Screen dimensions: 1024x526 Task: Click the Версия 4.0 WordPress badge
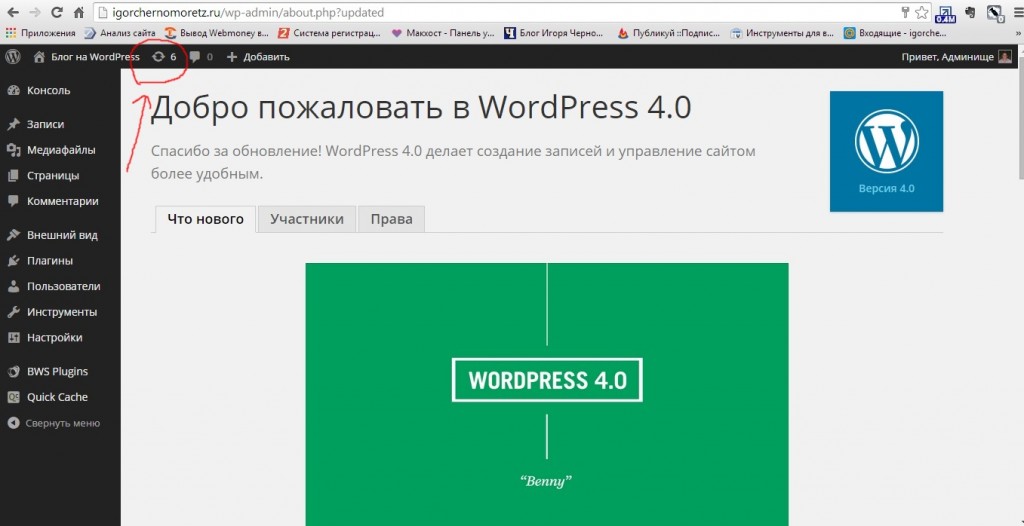click(x=886, y=151)
